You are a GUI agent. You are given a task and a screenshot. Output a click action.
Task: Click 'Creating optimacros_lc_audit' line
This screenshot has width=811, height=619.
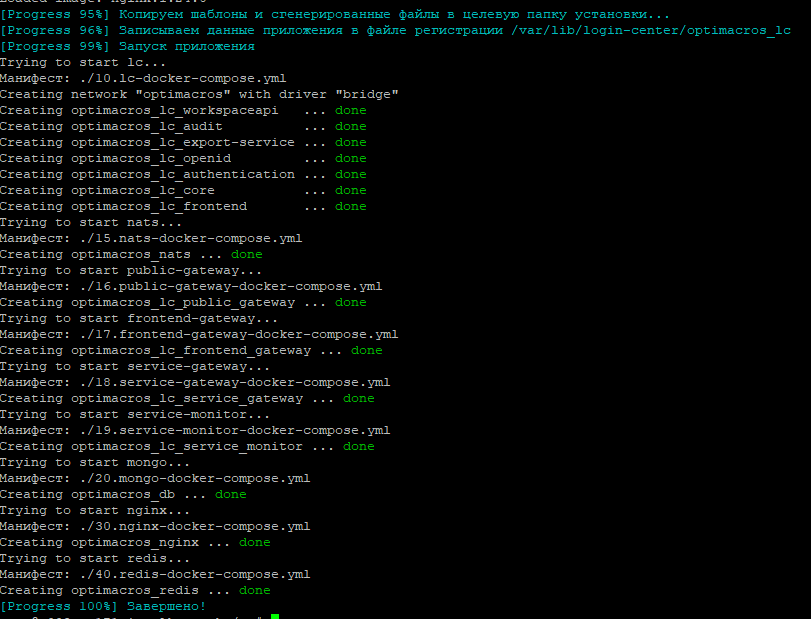183,127
